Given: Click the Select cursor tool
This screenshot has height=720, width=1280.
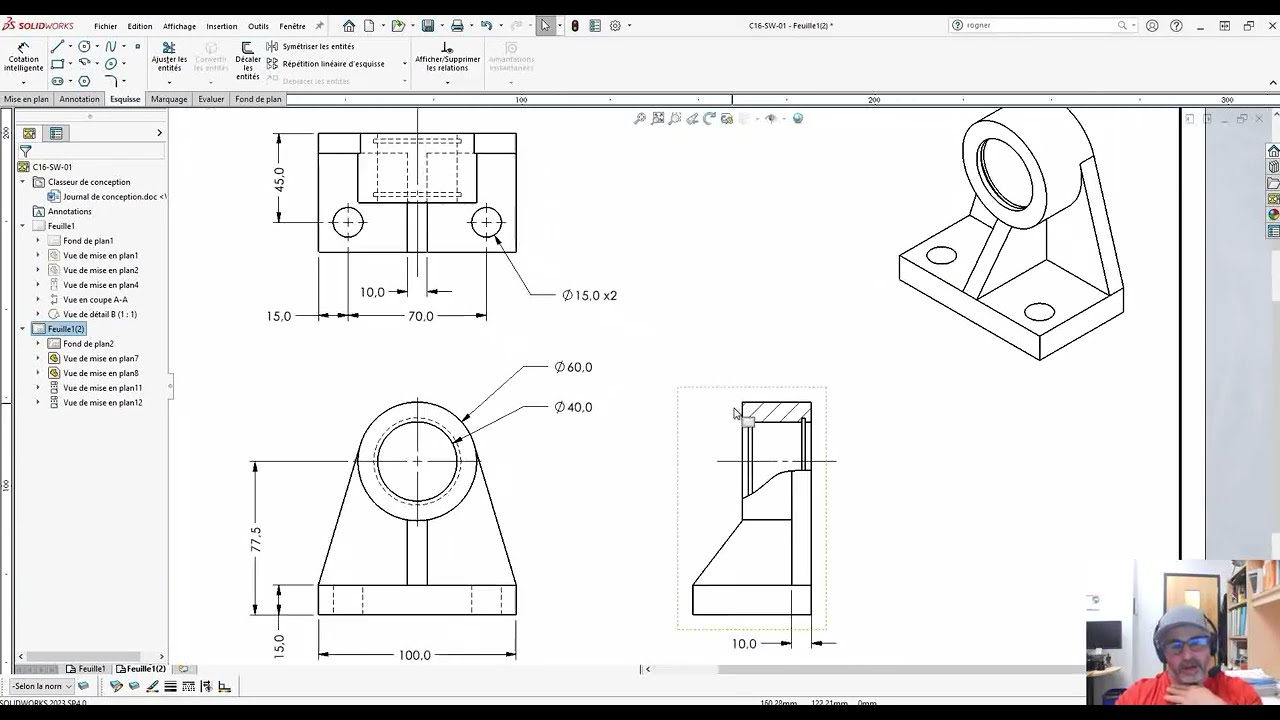Looking at the screenshot, I should pos(545,26).
